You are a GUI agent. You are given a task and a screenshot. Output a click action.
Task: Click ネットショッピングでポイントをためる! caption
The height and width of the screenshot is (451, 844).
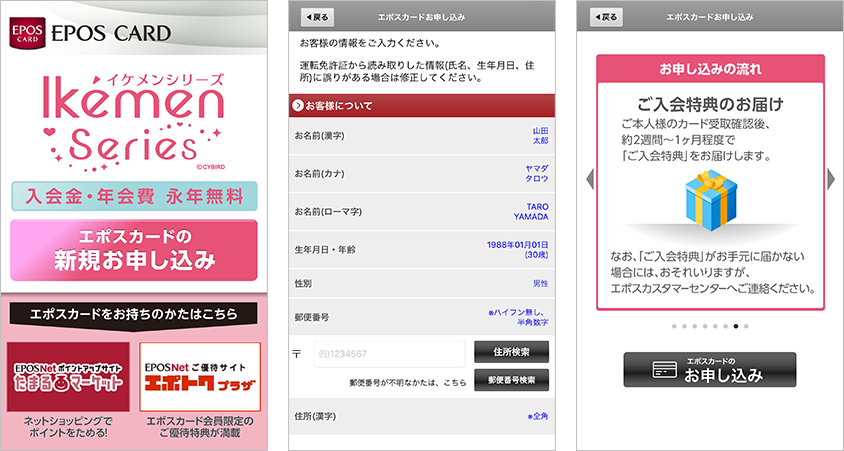point(68,427)
